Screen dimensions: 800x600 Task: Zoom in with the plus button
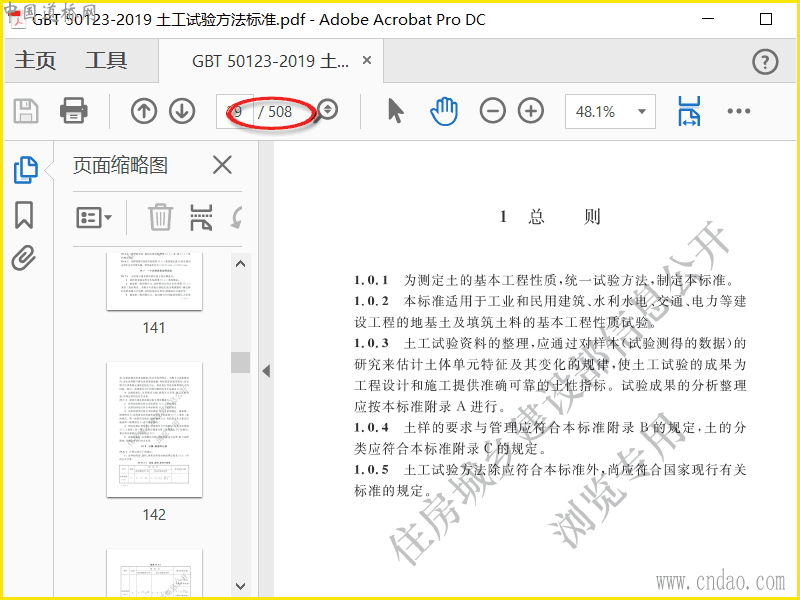pos(531,111)
